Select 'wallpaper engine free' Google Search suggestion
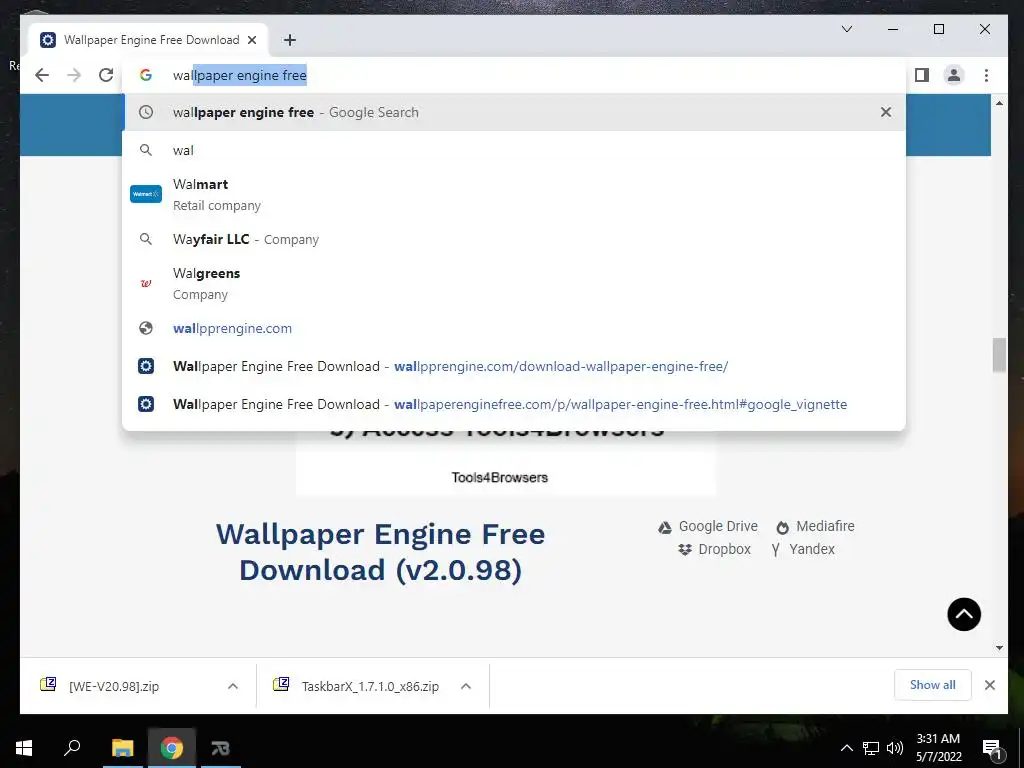 (514, 112)
